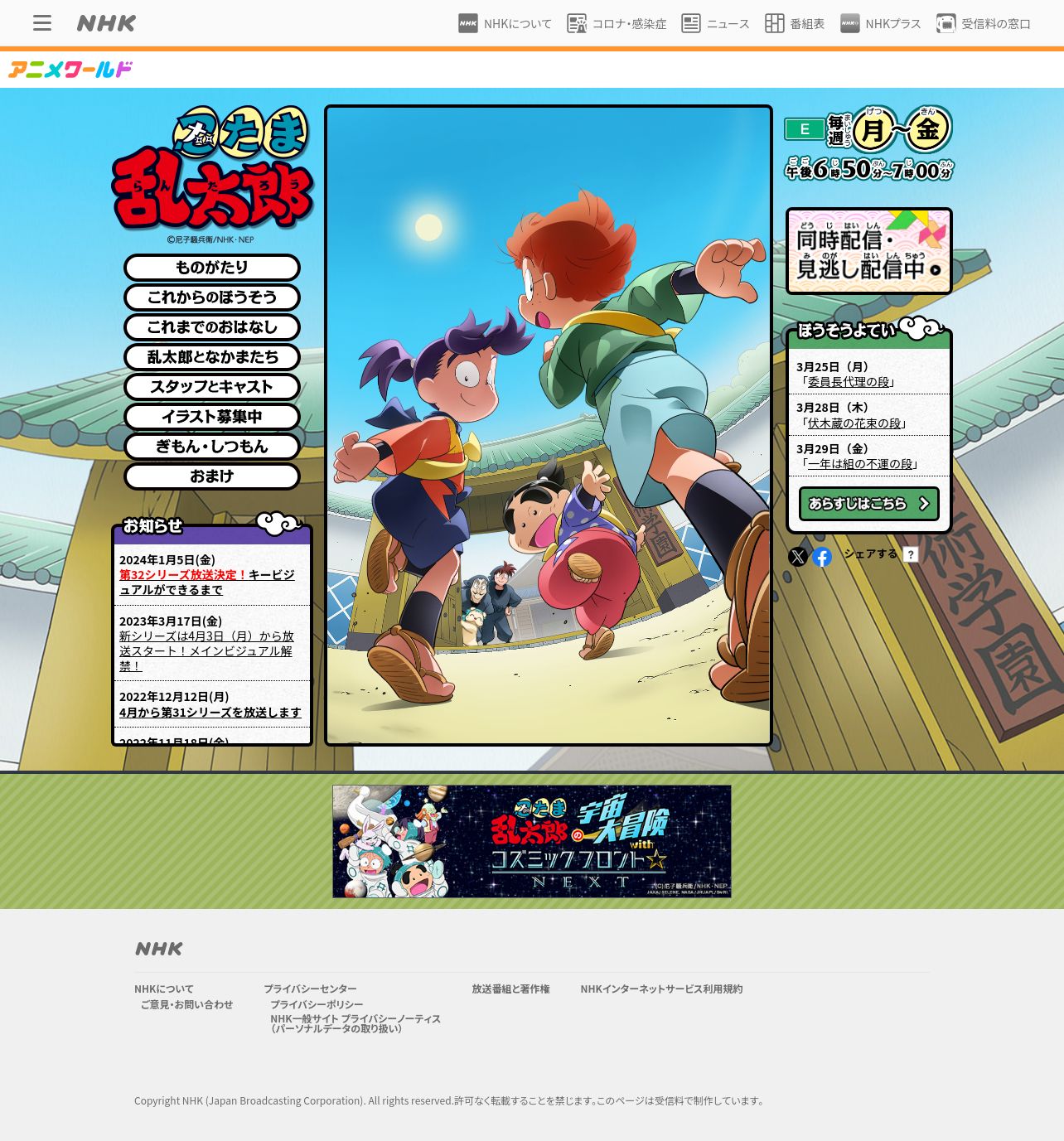Open the プライバシーポリシー footer link
The height and width of the screenshot is (1141, 1064).
pos(317,1004)
